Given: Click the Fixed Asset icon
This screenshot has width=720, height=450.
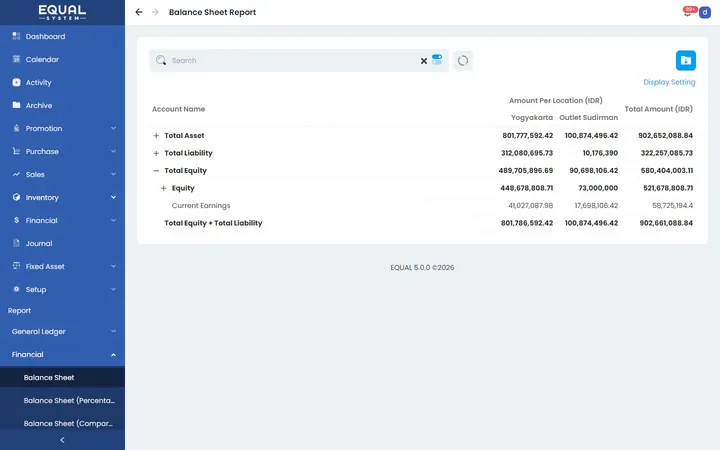Looking at the screenshot, I should pos(17,266).
